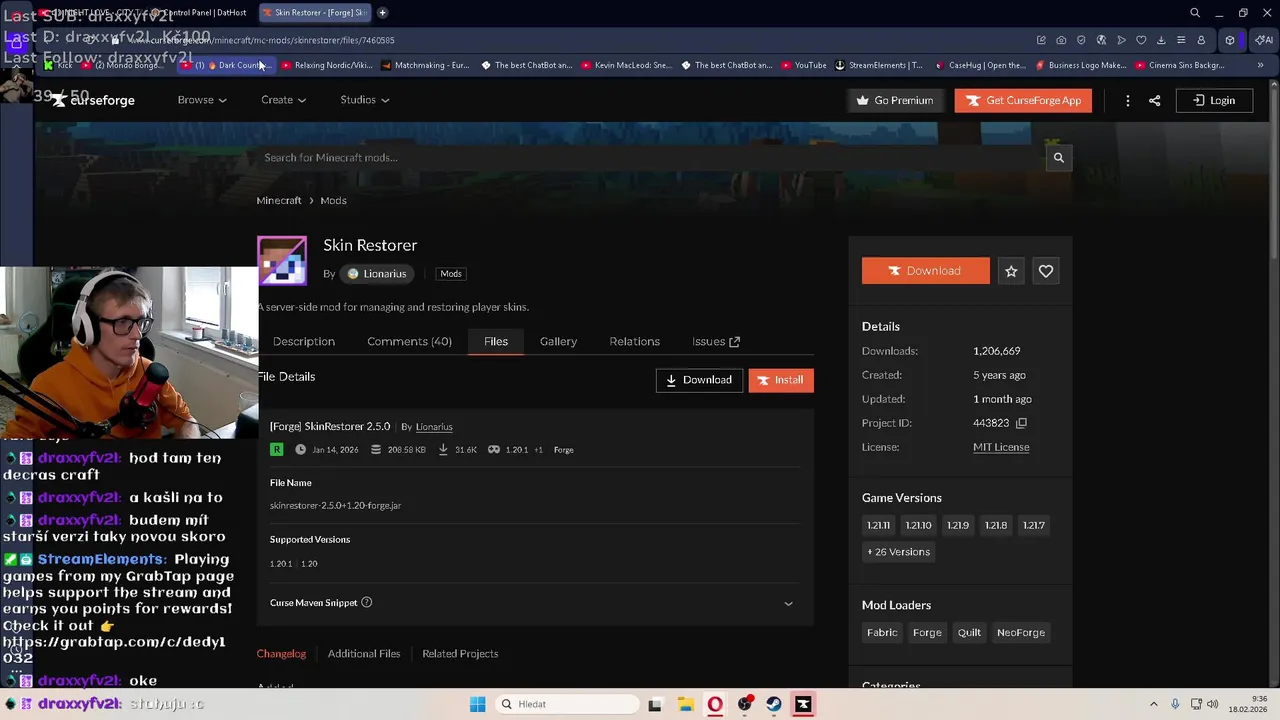Click the NeoForge mod loader tag
Image resolution: width=1280 pixels, height=720 pixels.
pyautogui.click(x=1021, y=633)
